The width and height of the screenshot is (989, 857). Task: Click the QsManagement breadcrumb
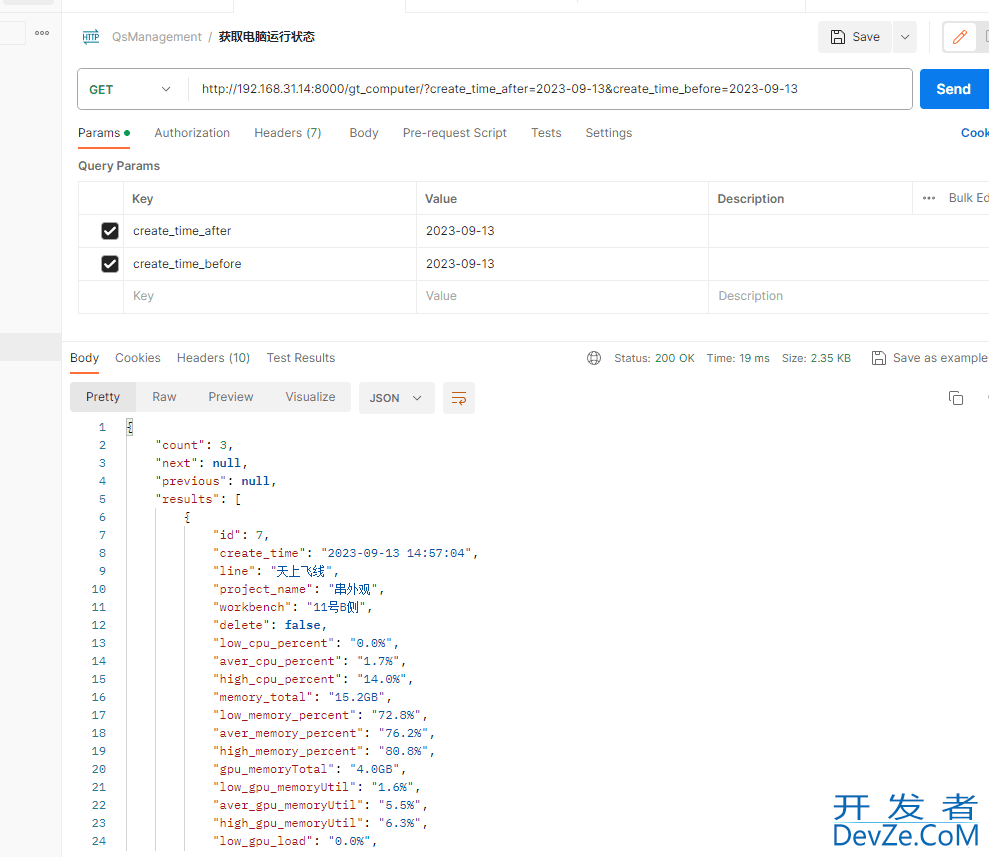point(156,37)
